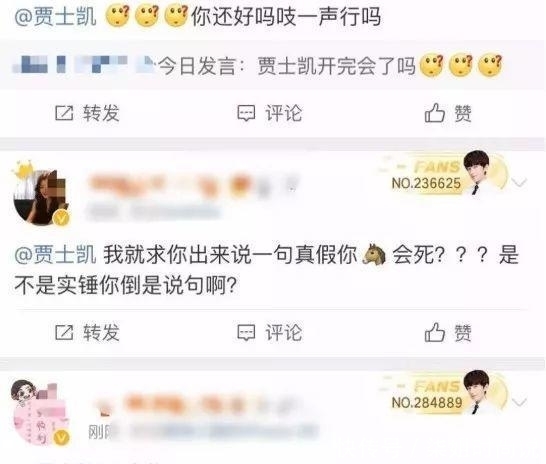The height and width of the screenshot is (464, 546).
Task: Open @贾士凯 mention in second post
Action: [55, 254]
